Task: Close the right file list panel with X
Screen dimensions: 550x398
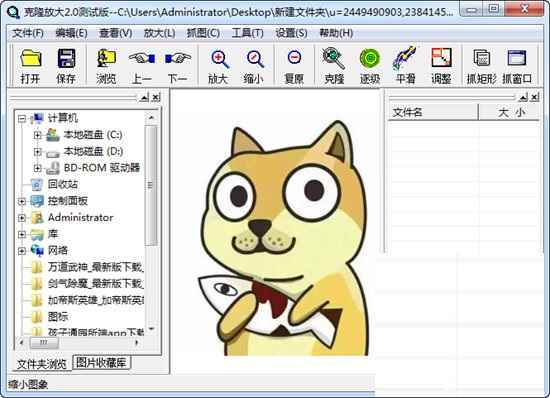Action: point(534,97)
